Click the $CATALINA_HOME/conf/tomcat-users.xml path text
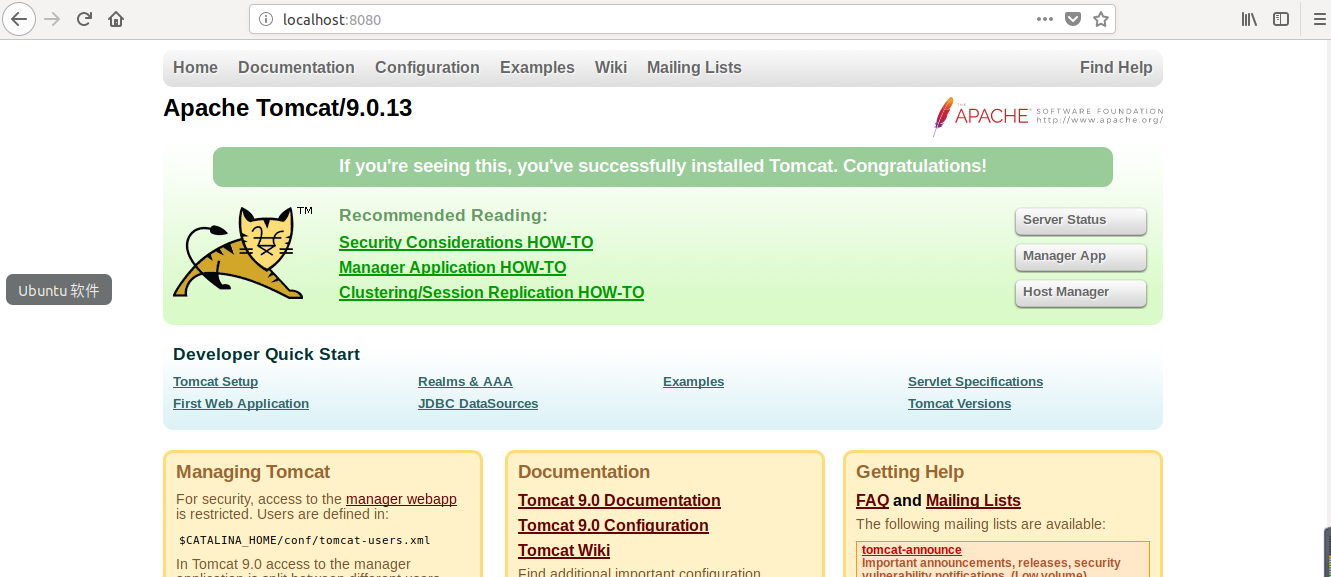 pos(304,540)
